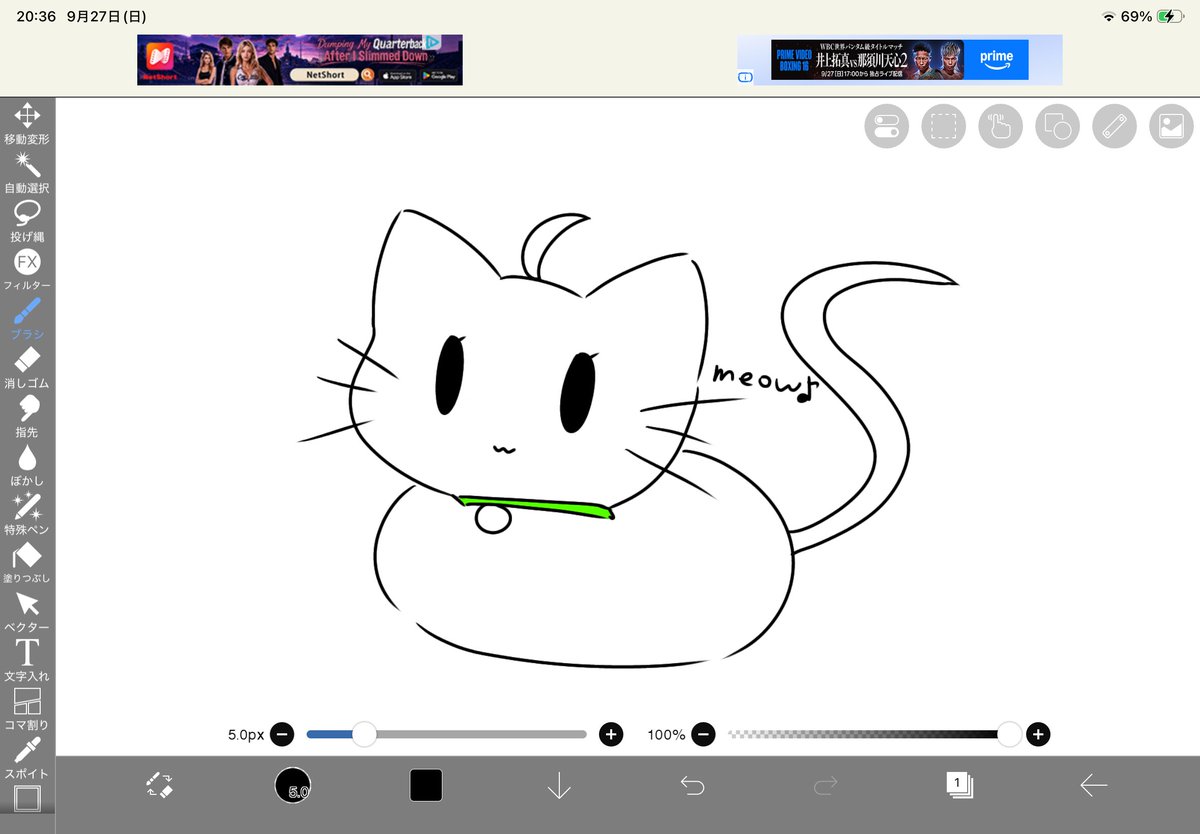Tap the ad info icon on NetShort banner
Screen dimensions: 1200x834
pos(433,43)
